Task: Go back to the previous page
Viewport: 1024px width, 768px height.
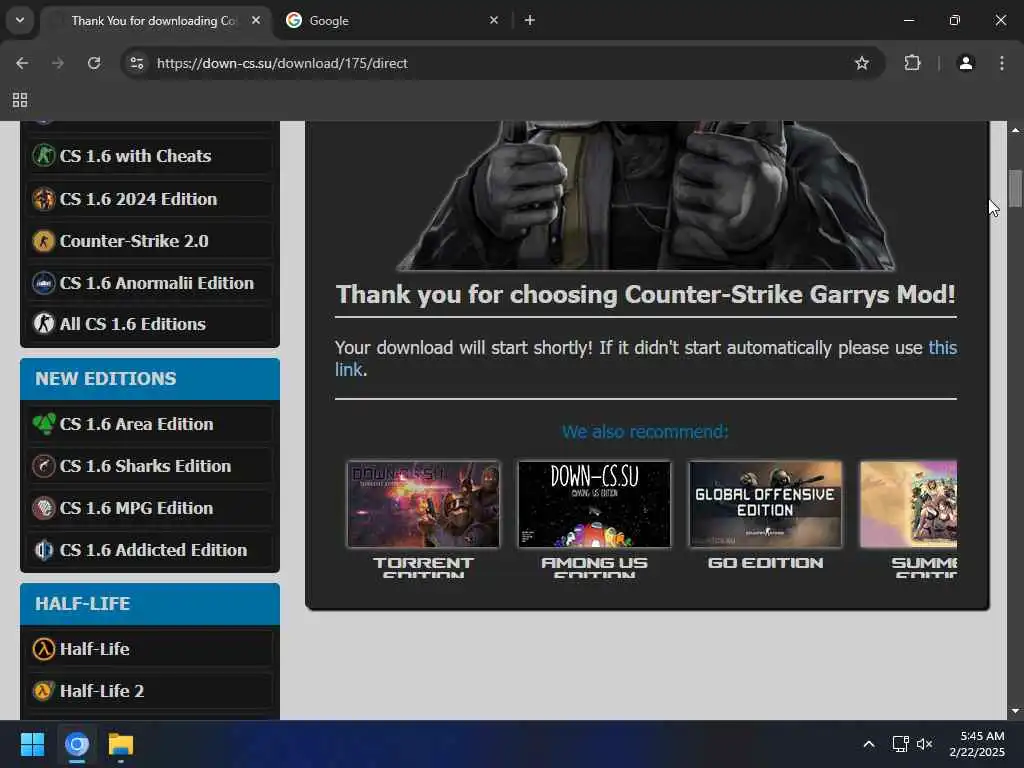Action: (22, 63)
